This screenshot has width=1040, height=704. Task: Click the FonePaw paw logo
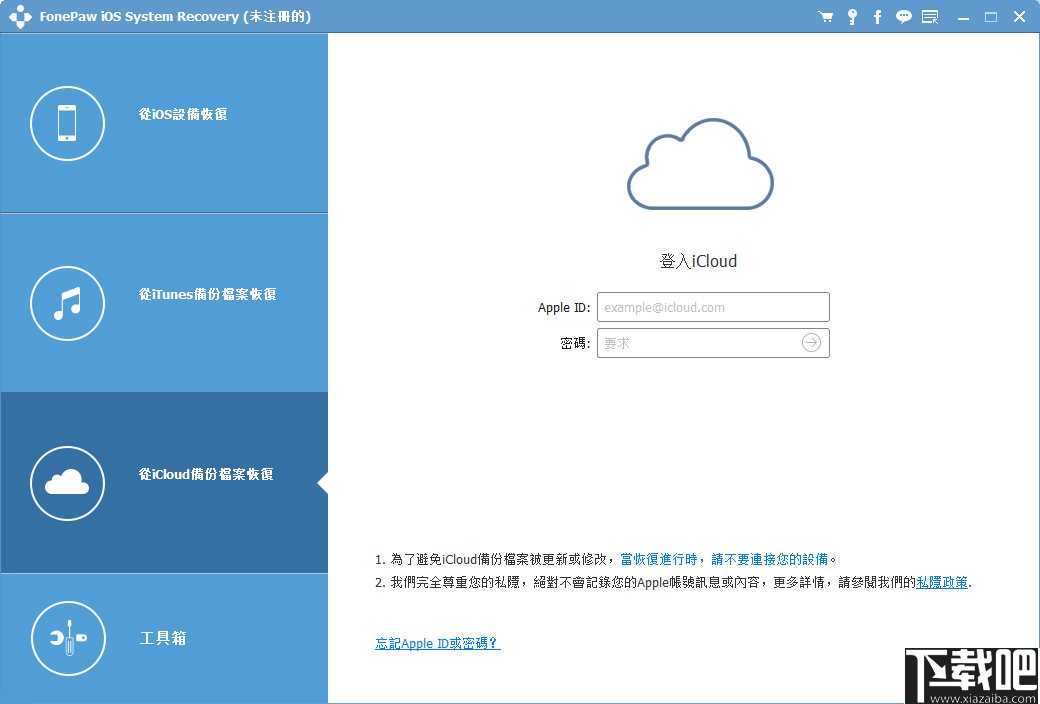[x=20, y=16]
